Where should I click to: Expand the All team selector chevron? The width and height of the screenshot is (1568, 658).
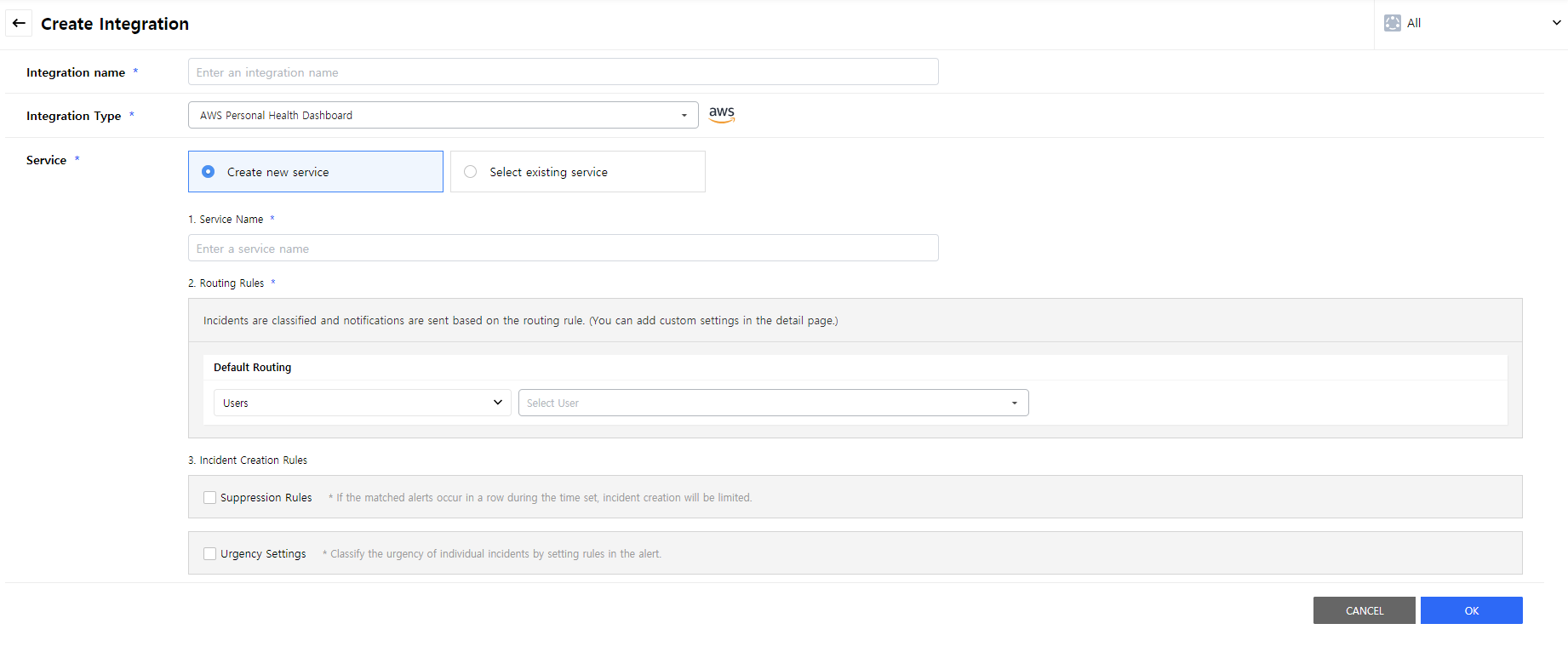pyautogui.click(x=1556, y=23)
